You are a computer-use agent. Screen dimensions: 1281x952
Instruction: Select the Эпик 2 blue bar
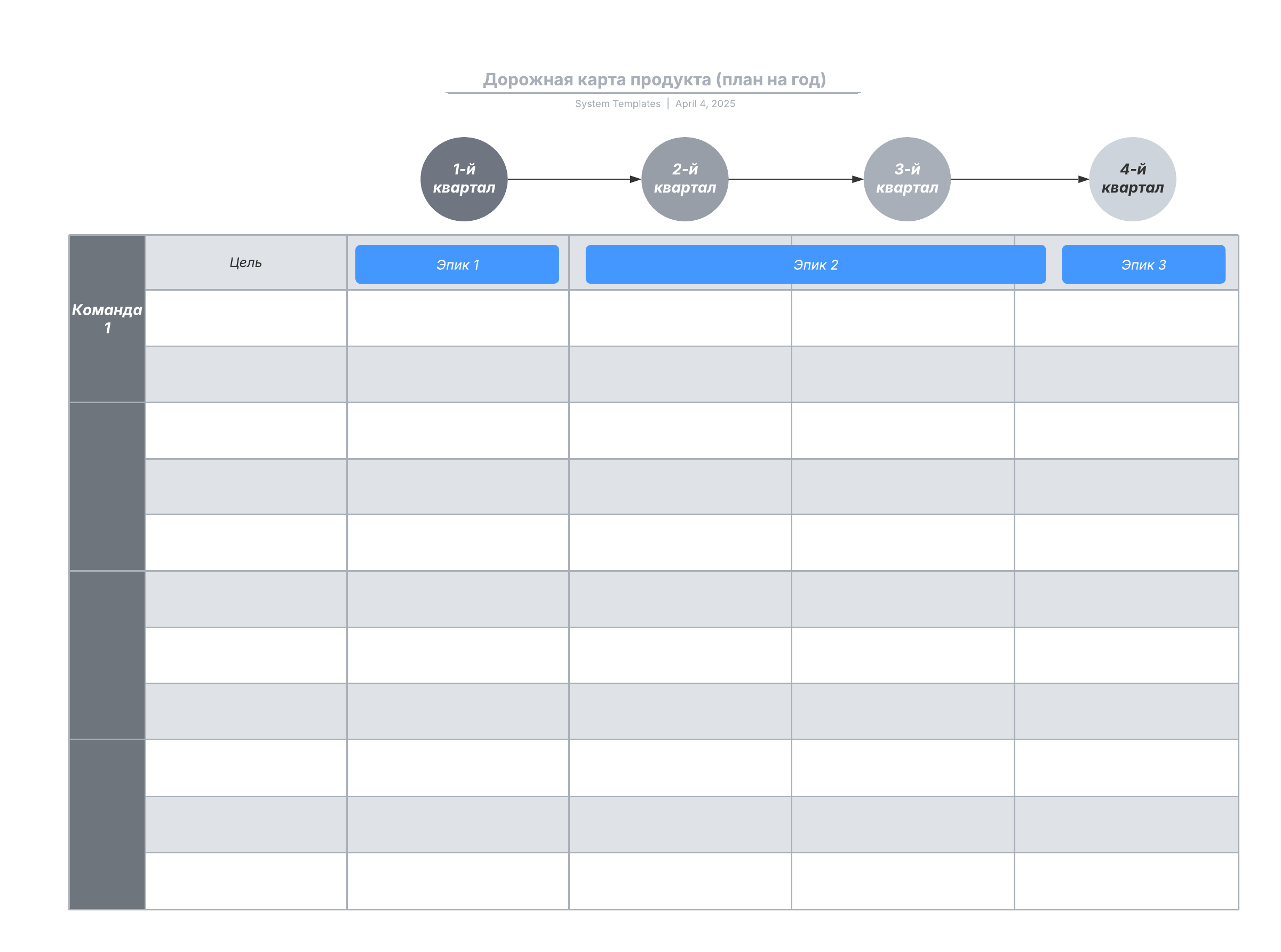815,264
